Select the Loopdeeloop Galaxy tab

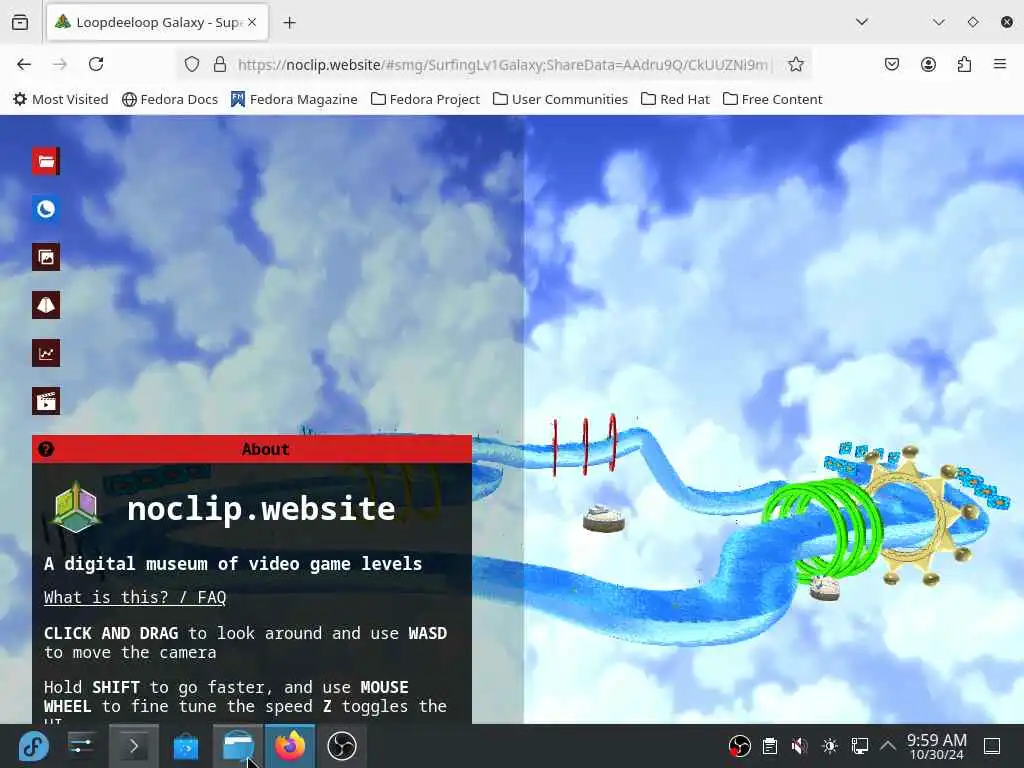click(157, 22)
